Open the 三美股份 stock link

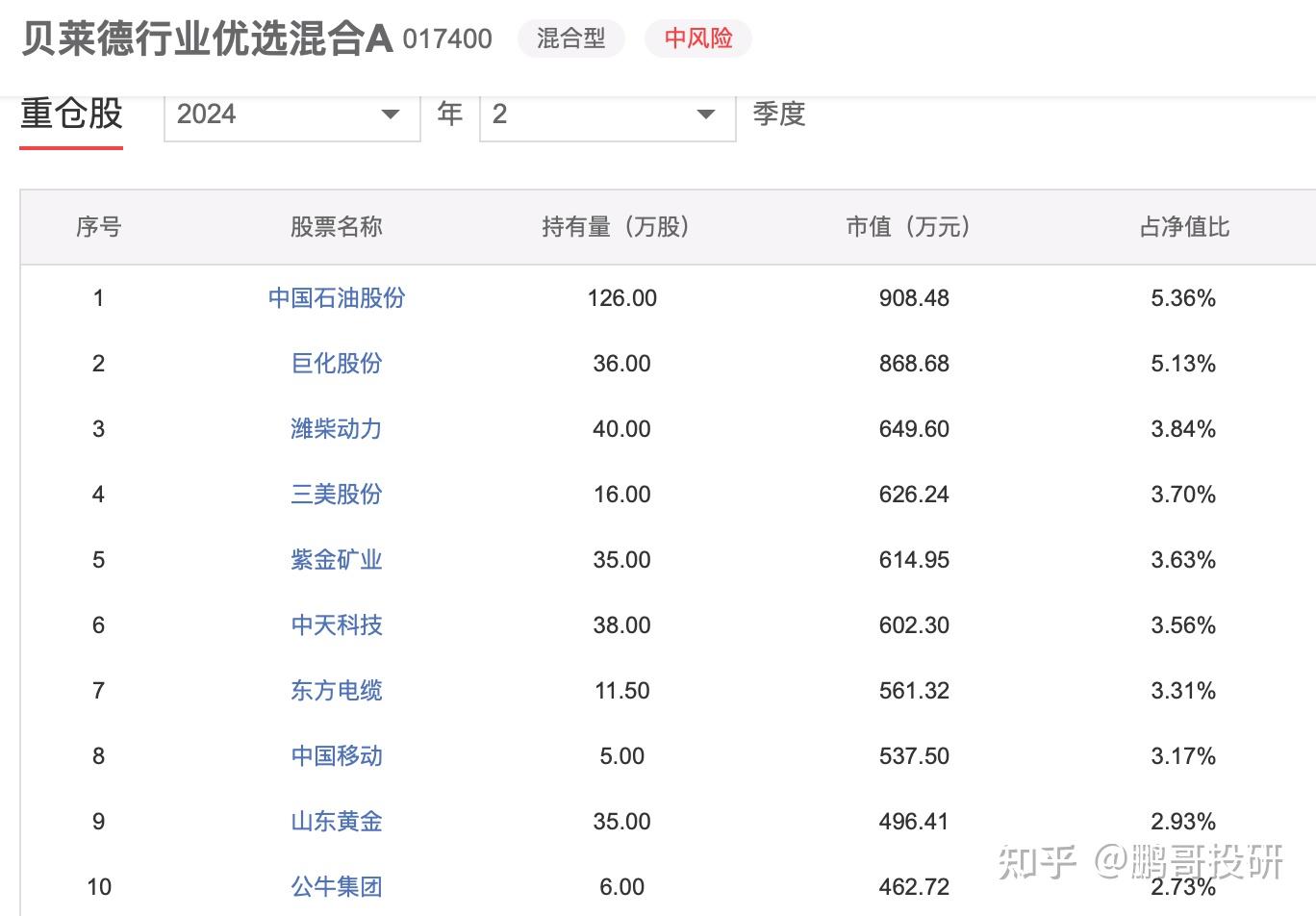(x=337, y=495)
